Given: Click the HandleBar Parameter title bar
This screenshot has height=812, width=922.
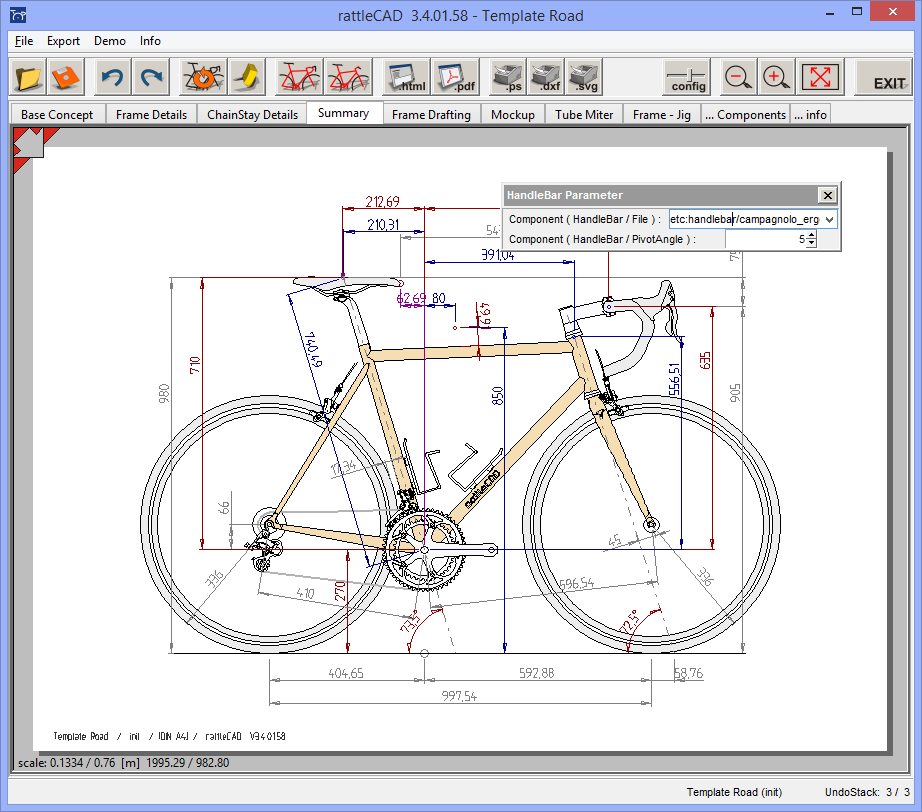Looking at the screenshot, I should tap(660, 195).
